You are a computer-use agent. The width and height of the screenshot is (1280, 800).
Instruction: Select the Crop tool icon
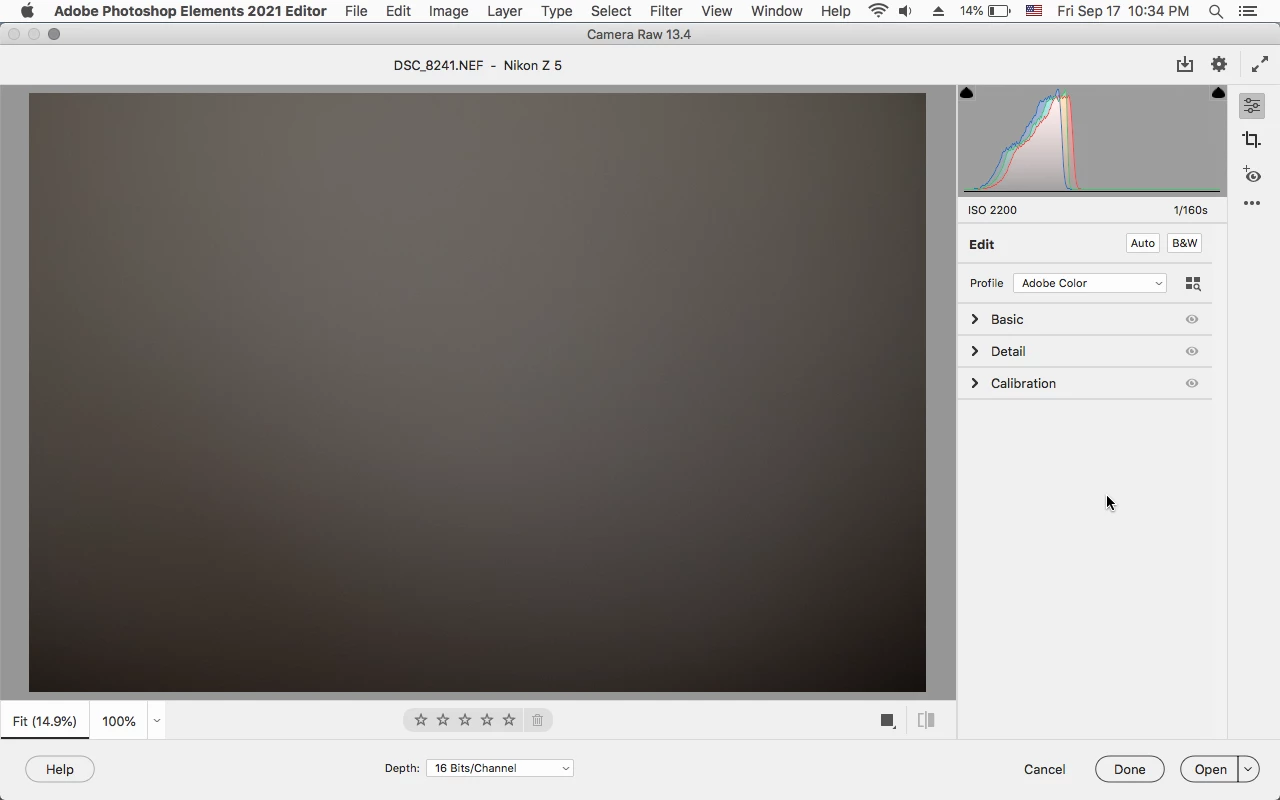click(x=1252, y=140)
